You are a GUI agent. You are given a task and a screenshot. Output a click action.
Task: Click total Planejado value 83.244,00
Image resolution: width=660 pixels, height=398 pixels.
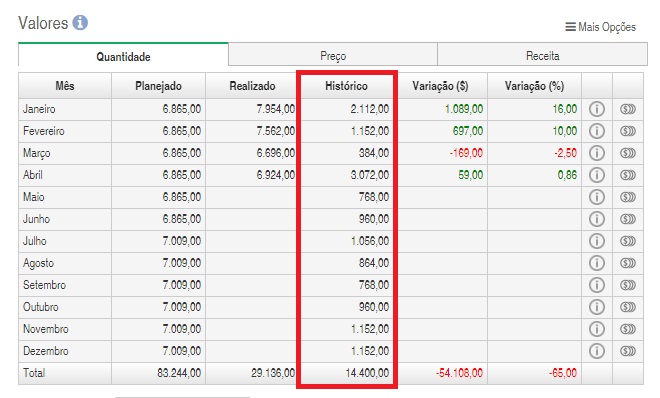(179, 373)
